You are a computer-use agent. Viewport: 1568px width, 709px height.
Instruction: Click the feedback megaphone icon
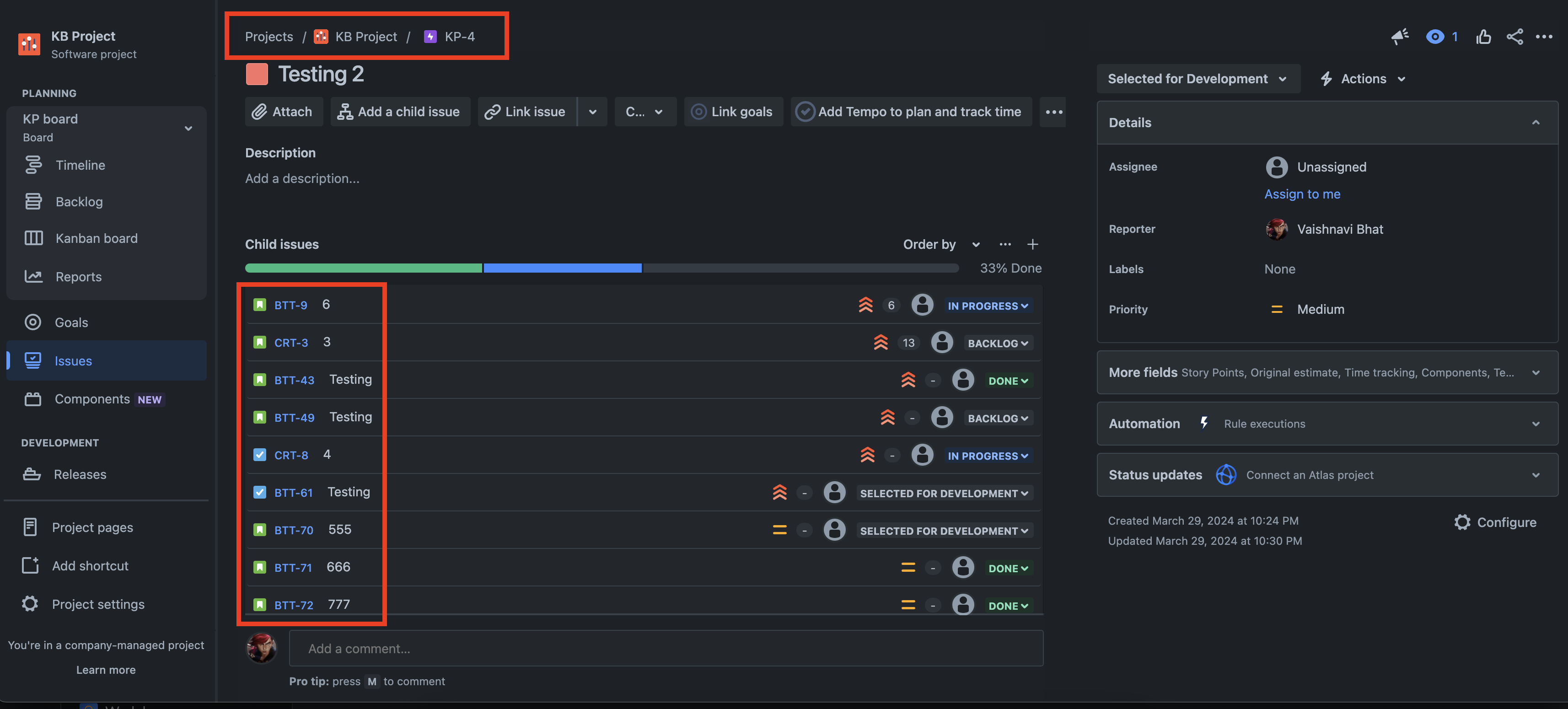[1399, 37]
